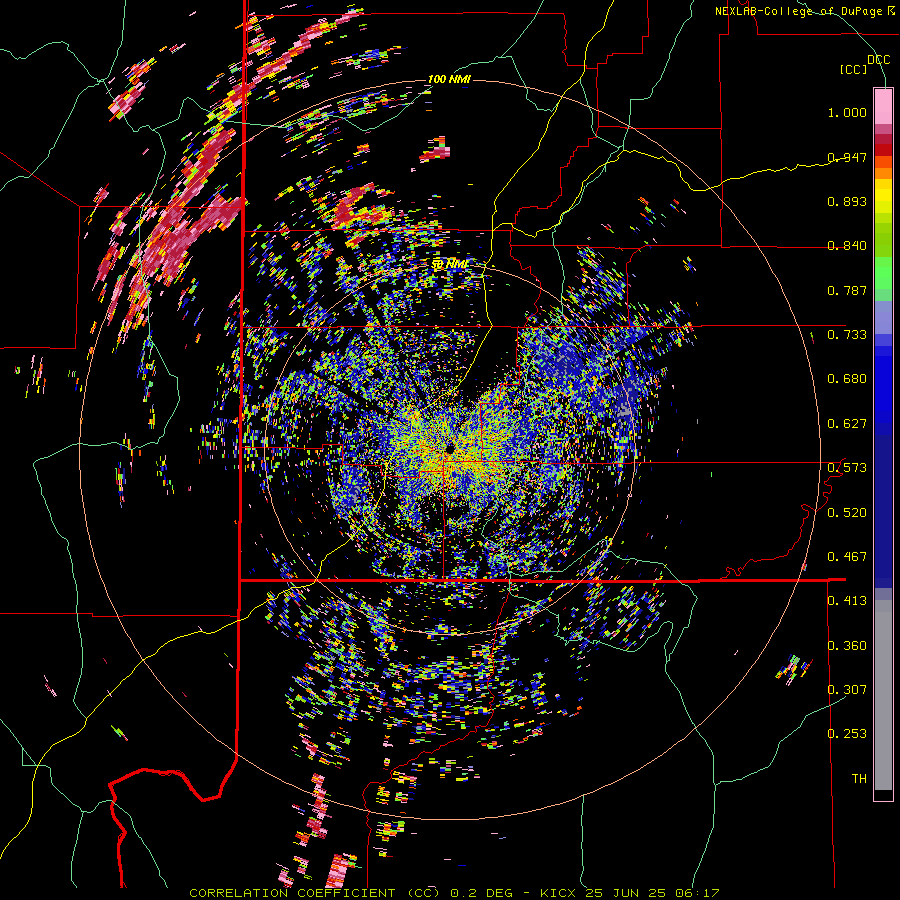Click the Correlation Coefficient caption at the bottom
The image size is (900, 900).
click(x=454, y=893)
